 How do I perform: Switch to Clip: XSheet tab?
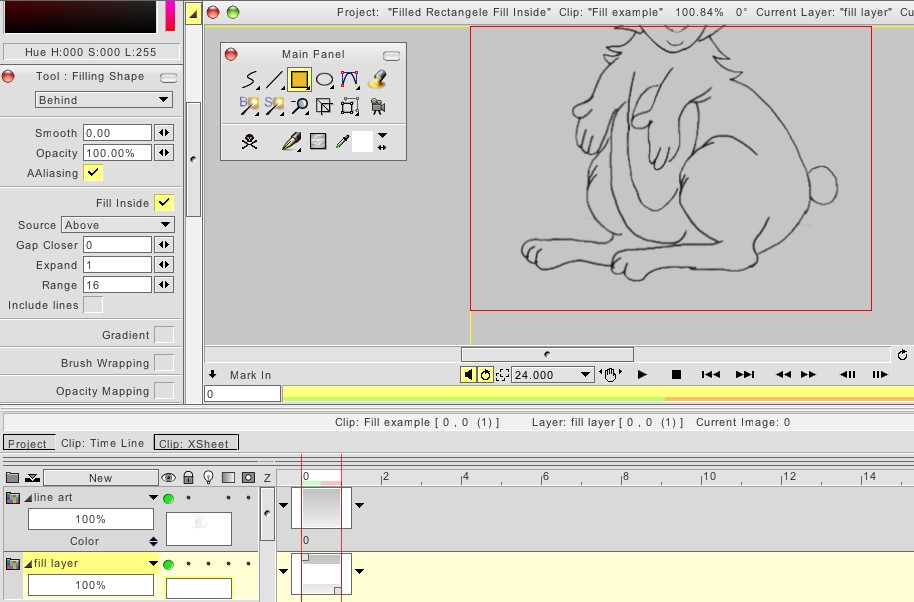pyautogui.click(x=196, y=443)
